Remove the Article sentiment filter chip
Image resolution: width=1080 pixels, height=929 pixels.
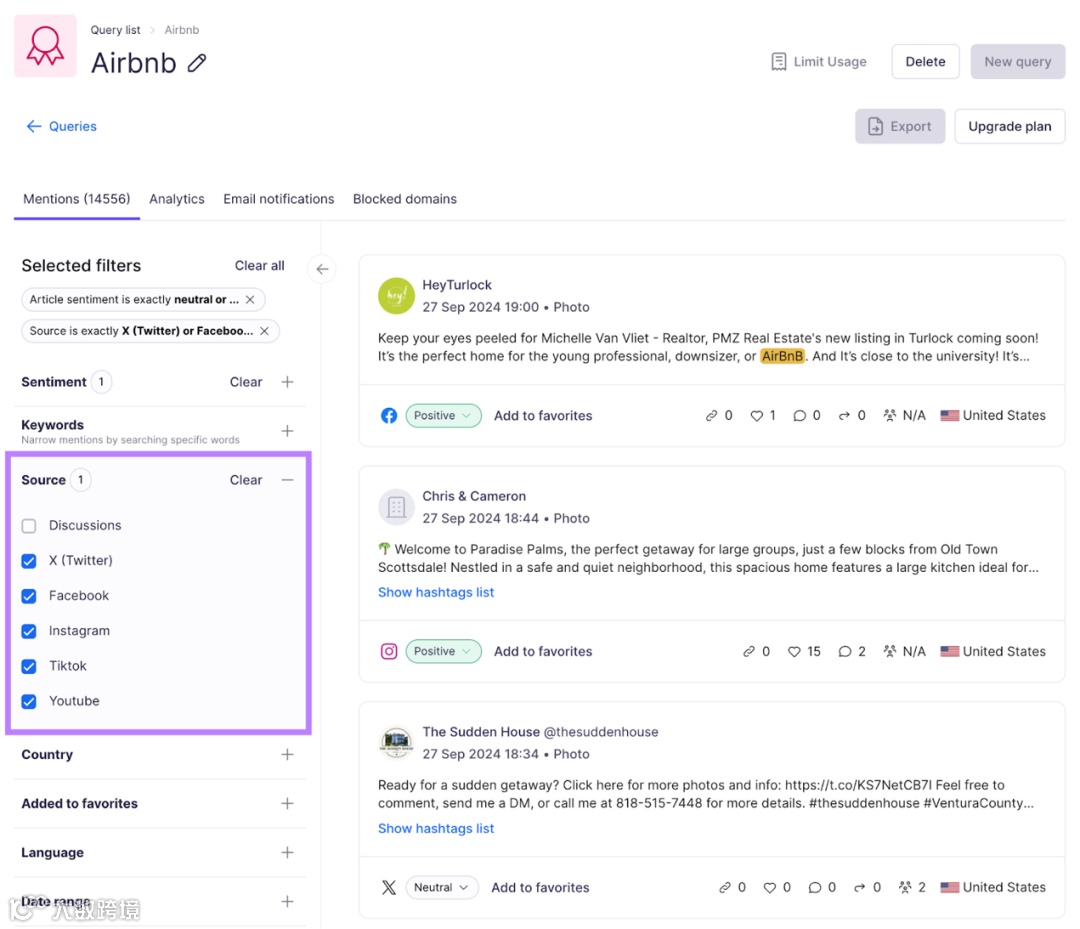tap(250, 300)
